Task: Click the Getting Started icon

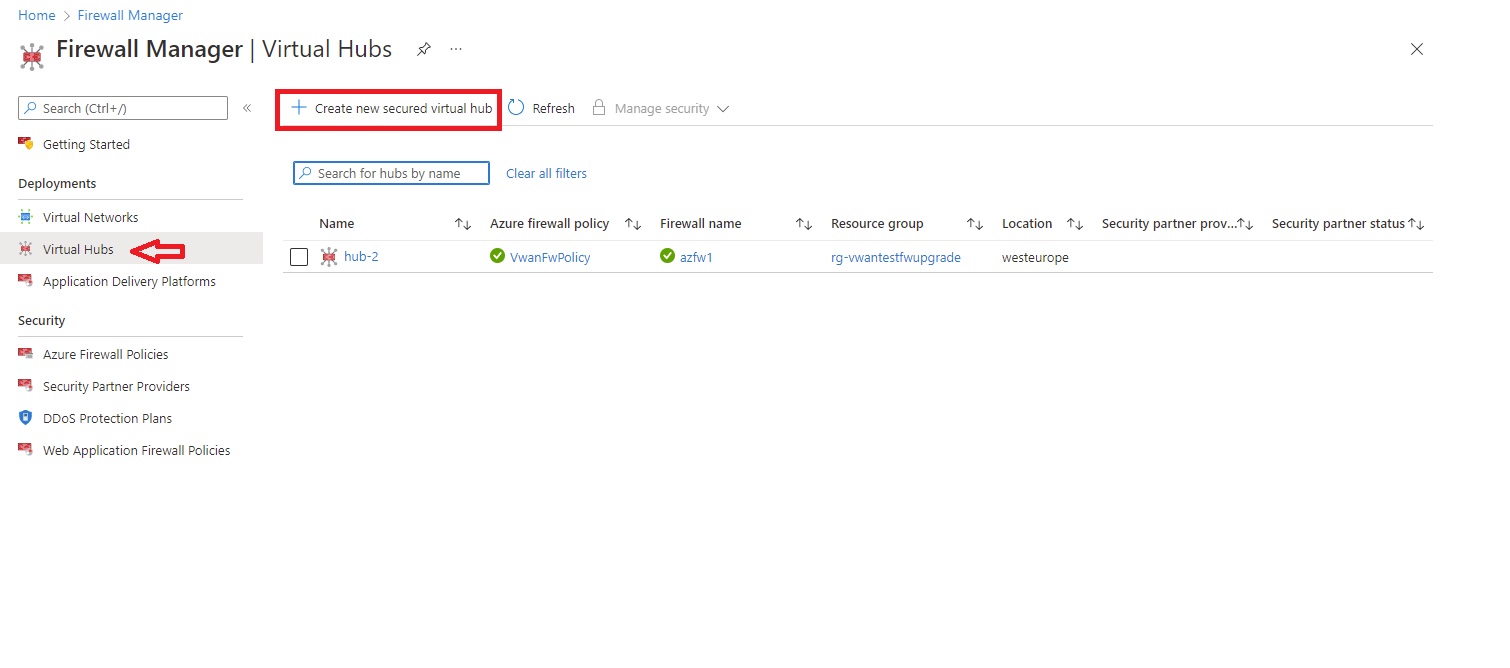Action: tap(26, 144)
